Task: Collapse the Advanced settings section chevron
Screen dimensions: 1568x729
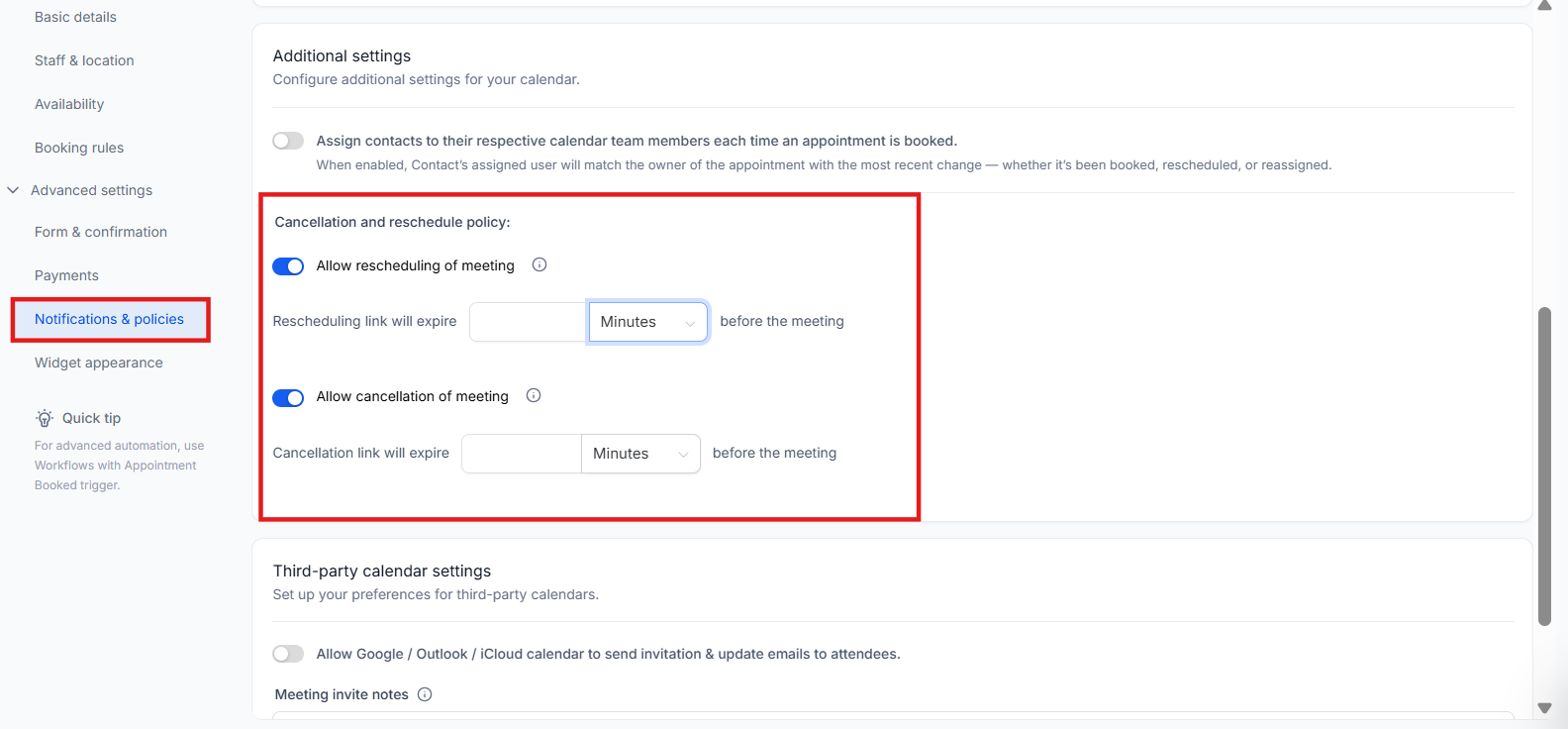Action: coord(13,190)
